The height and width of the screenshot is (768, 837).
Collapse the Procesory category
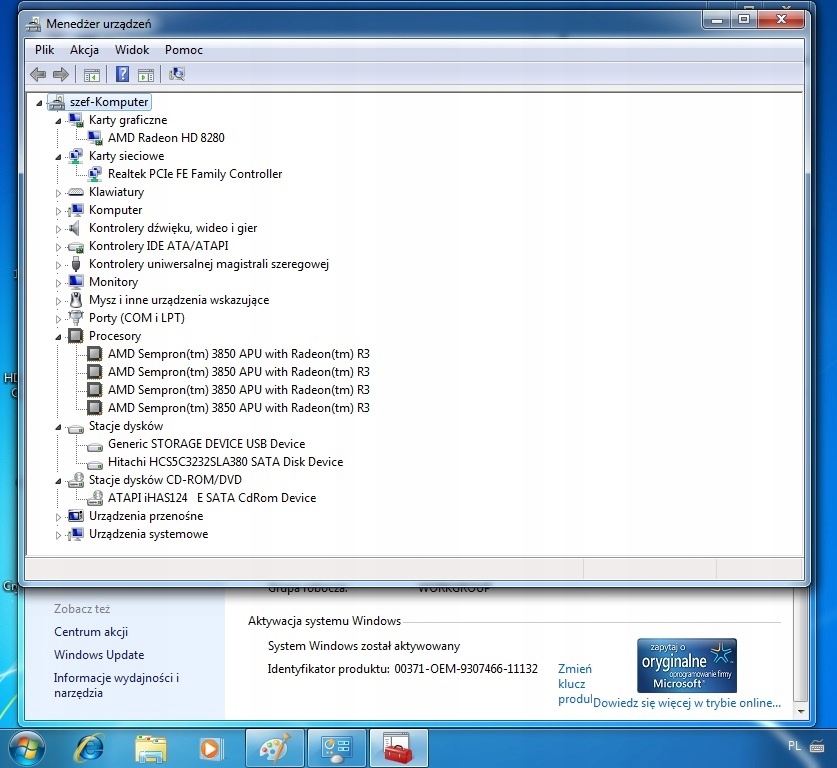tap(58, 337)
